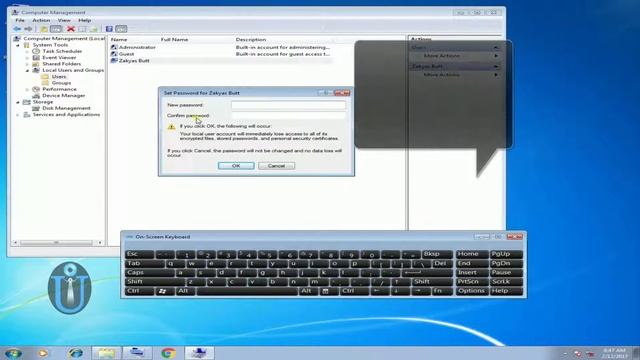Open Task Scheduler in the console tree

pos(62,51)
